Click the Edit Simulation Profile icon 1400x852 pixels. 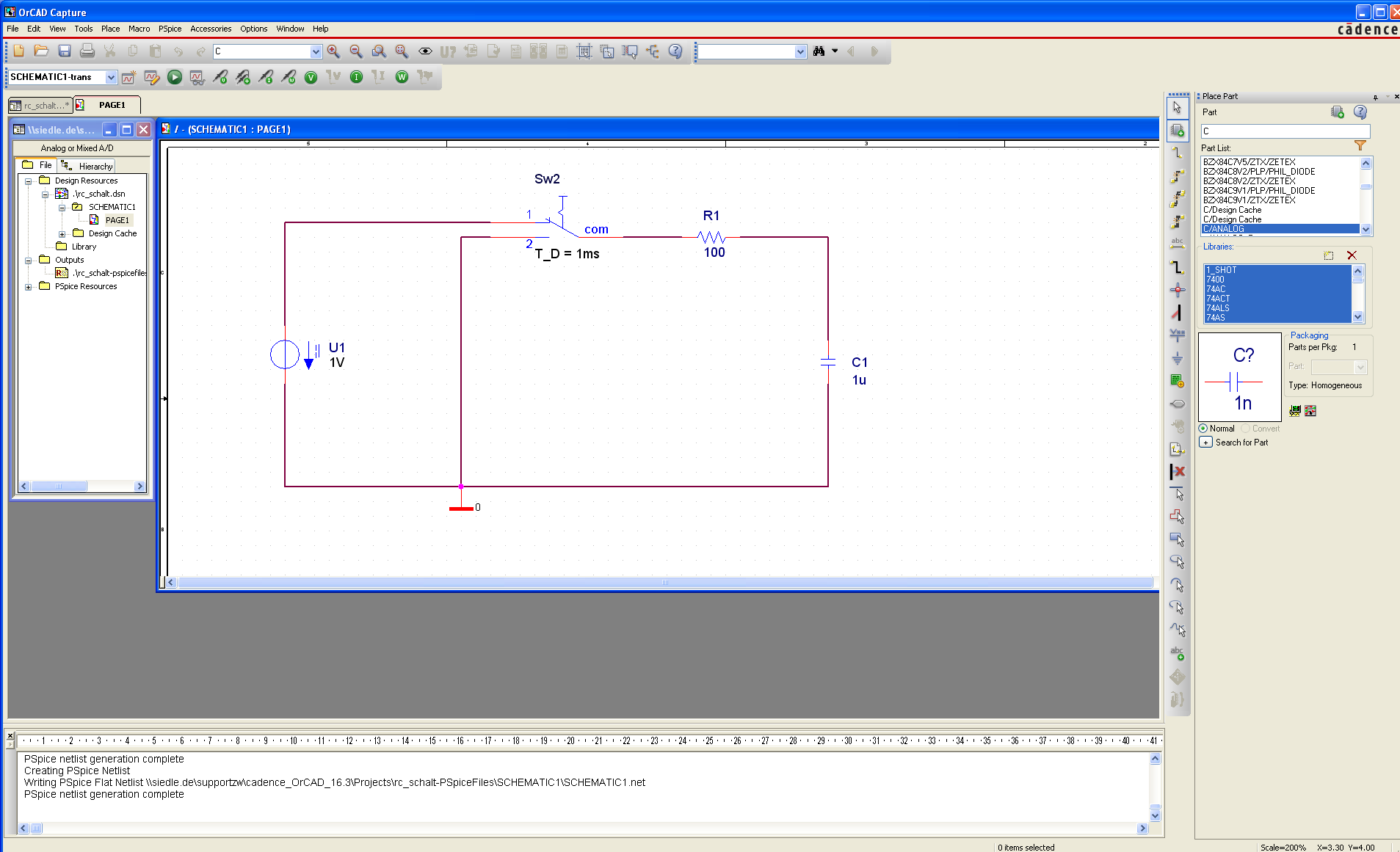[152, 77]
